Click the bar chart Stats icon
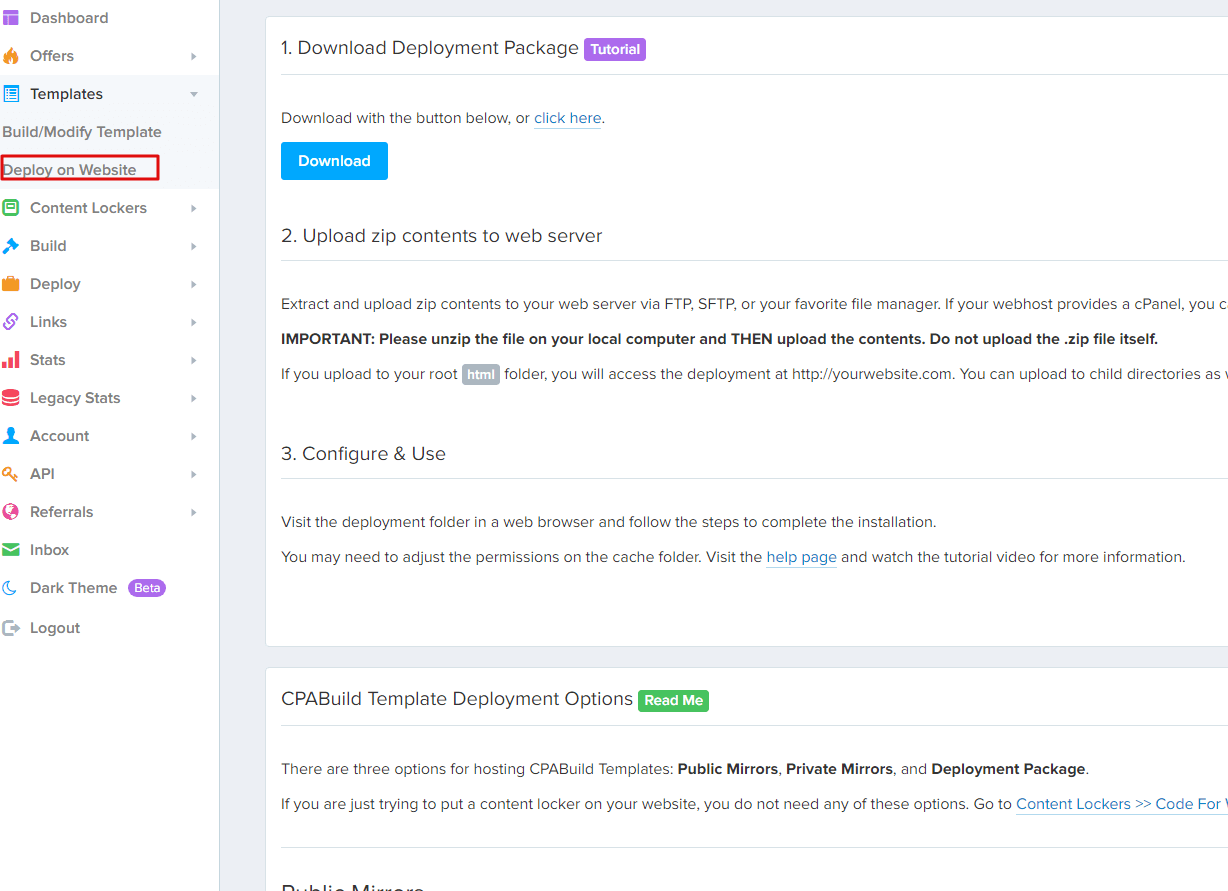This screenshot has height=891, width=1228. pos(11,360)
